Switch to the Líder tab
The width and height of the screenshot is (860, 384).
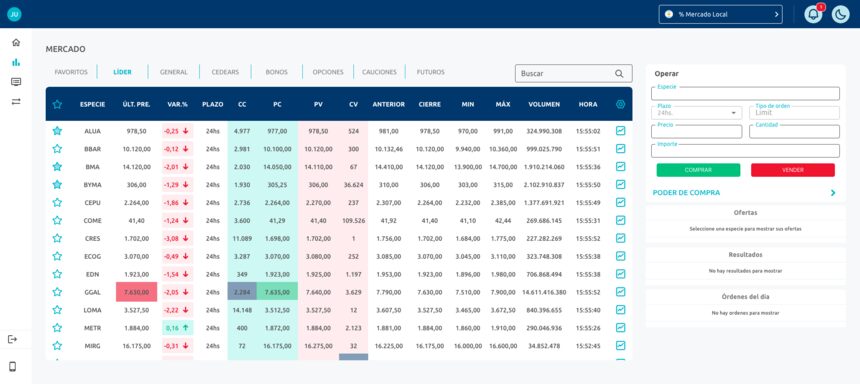[122, 72]
